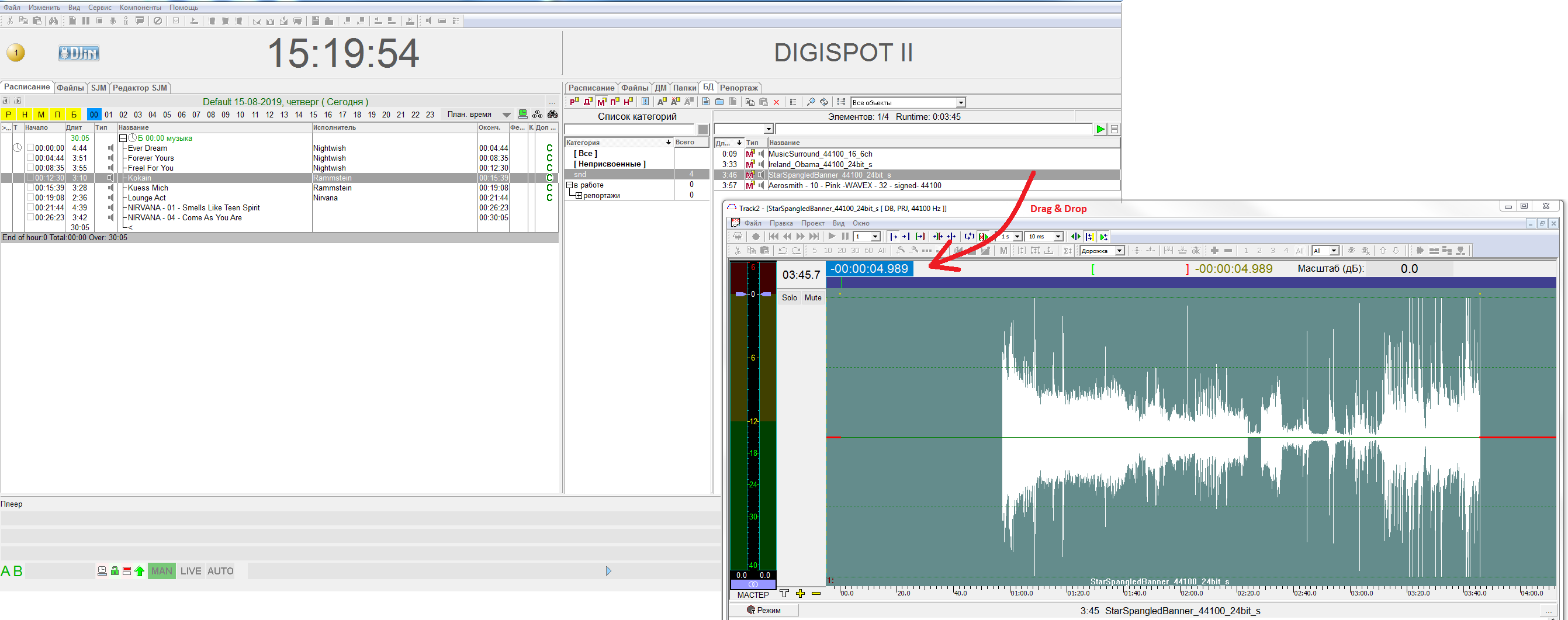The width and height of the screenshot is (1568, 620).
Task: Tick the checkbox for Kuess Mich row
Action: coord(30,188)
